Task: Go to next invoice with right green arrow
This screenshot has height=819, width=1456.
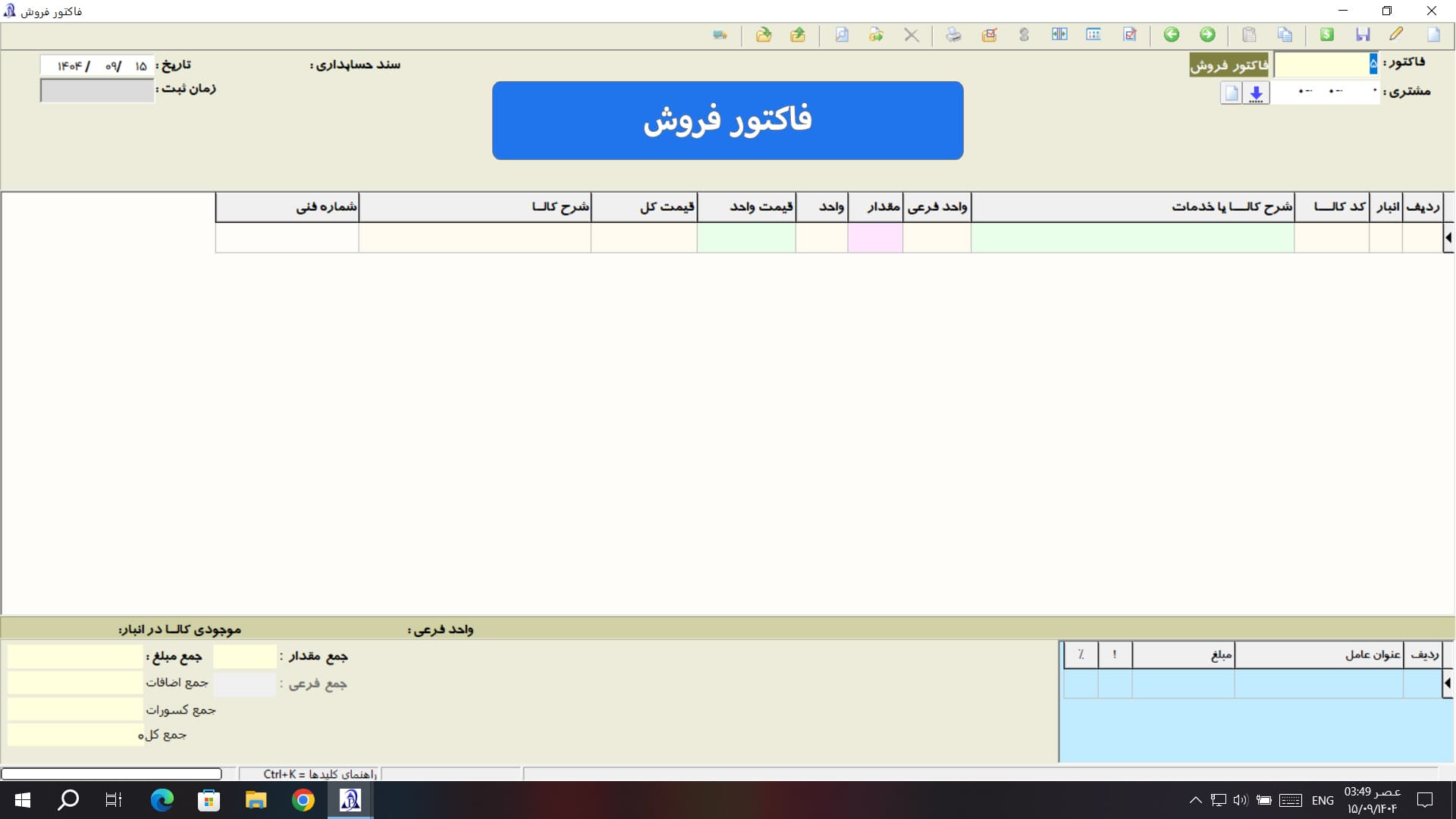Action: (1207, 35)
